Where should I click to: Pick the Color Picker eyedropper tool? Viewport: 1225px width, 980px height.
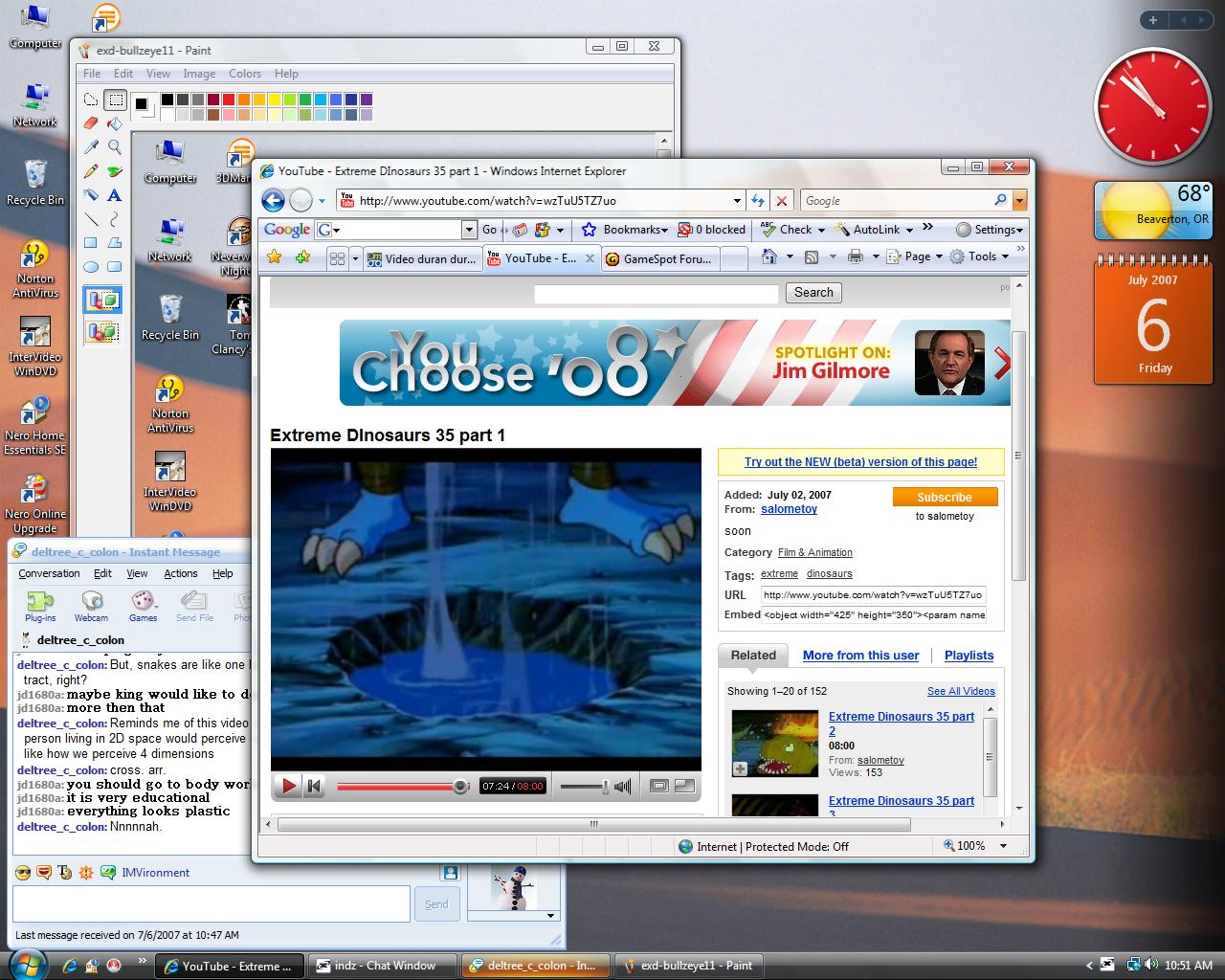91,147
